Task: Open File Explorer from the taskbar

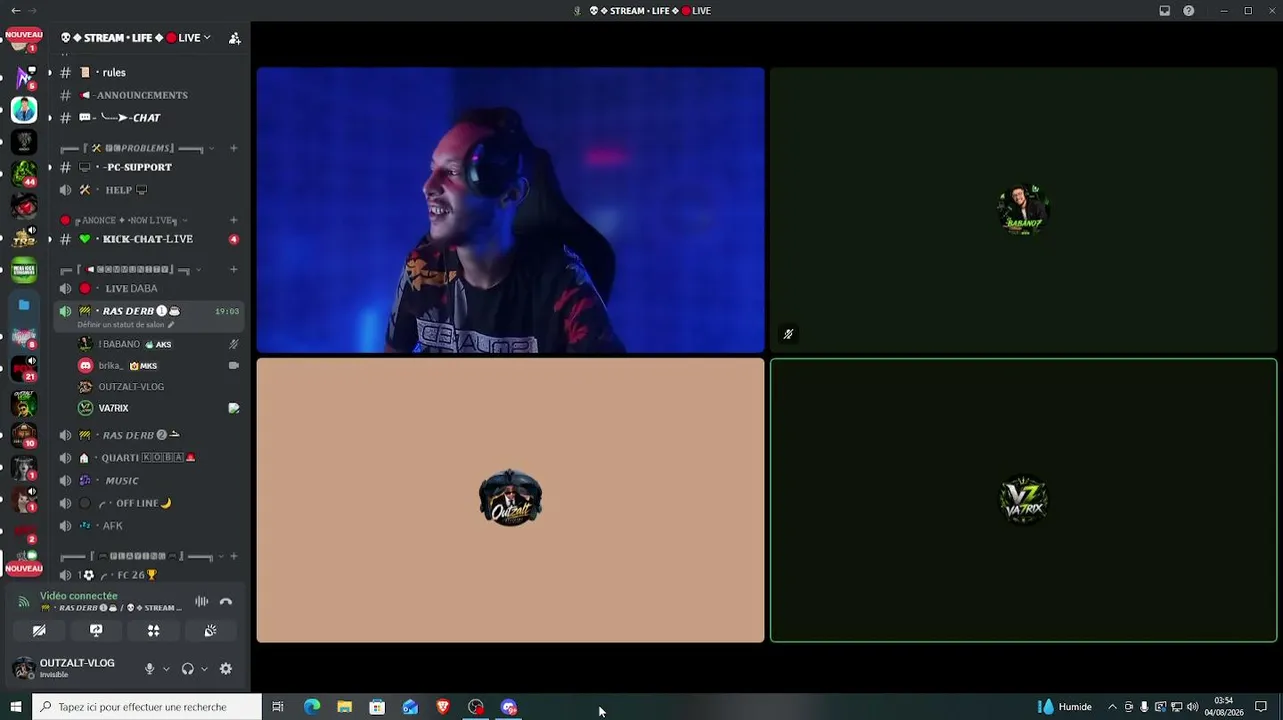Action: (x=344, y=707)
